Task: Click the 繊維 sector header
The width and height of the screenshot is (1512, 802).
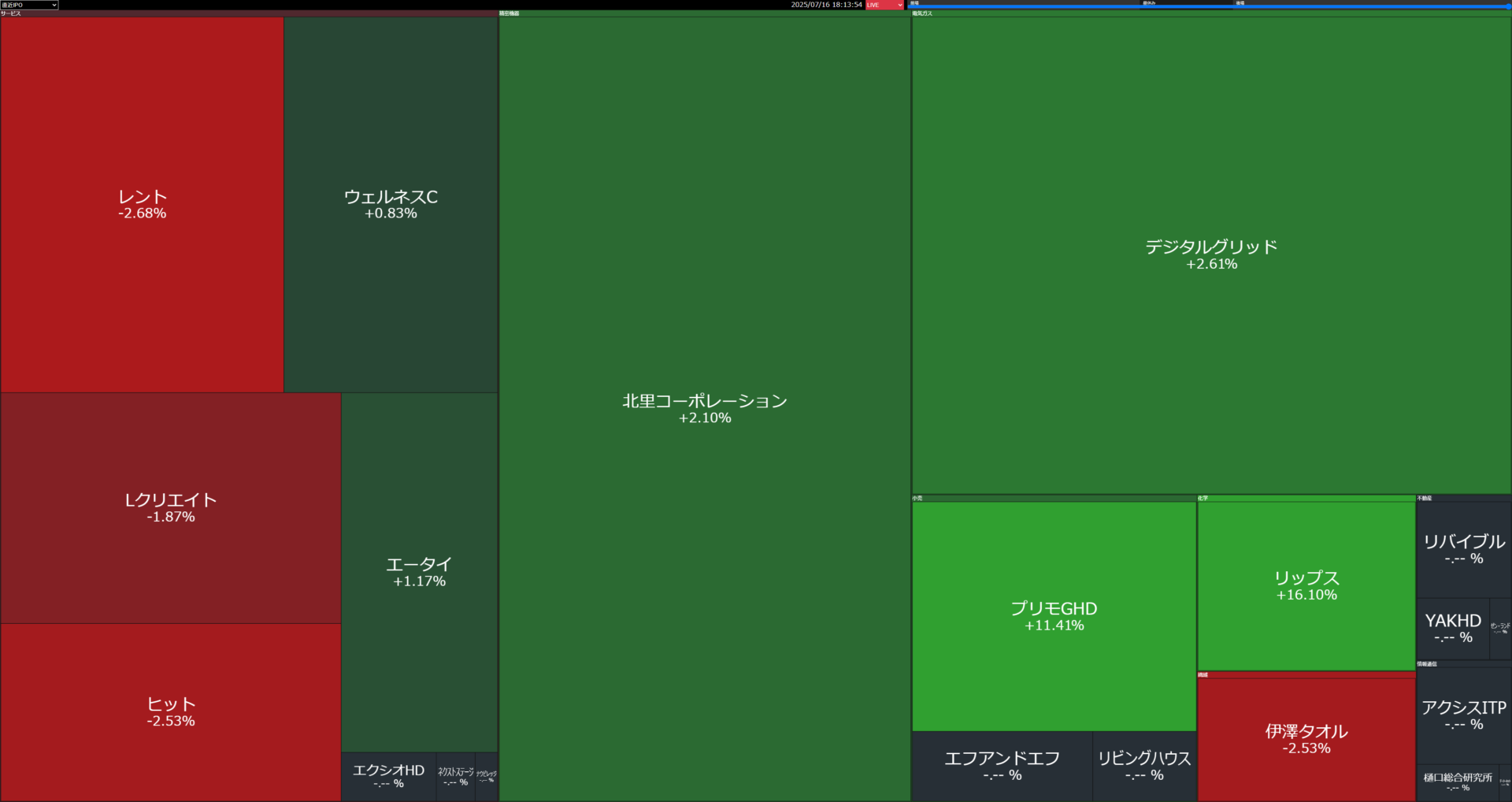Action: (1306, 675)
